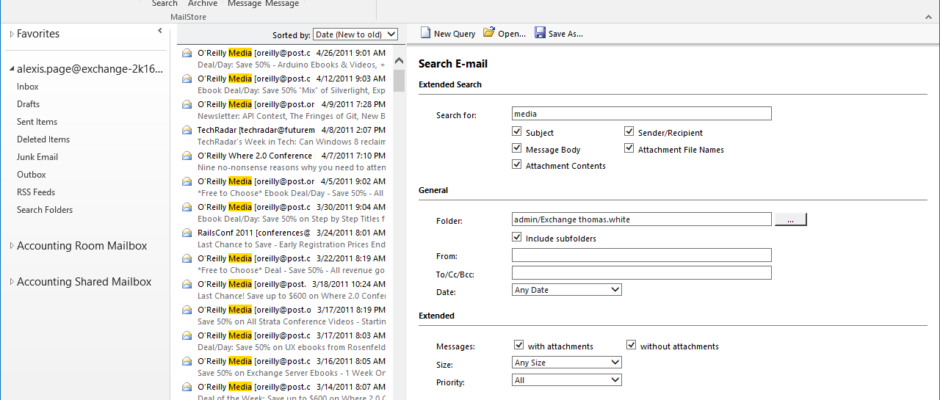940x400 pixels.
Task: Click envelope icon of 3/18/2011 10:24 AM email
Action: 186,284
